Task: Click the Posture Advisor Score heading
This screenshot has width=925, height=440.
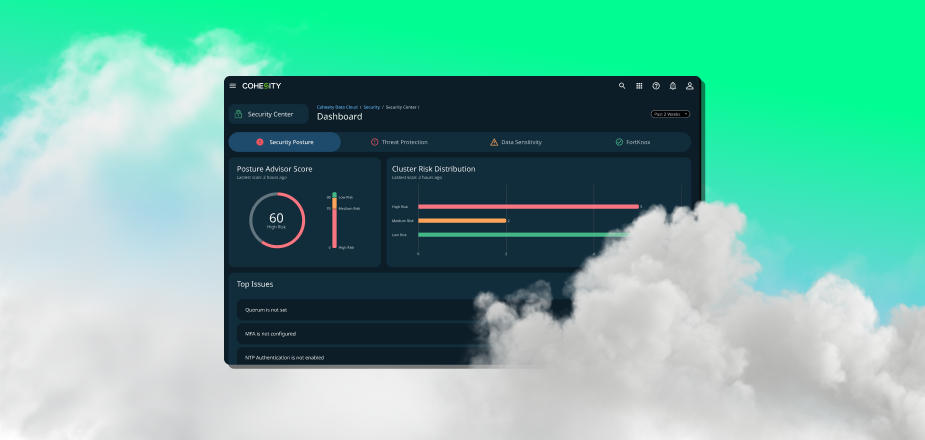Action: pos(274,169)
